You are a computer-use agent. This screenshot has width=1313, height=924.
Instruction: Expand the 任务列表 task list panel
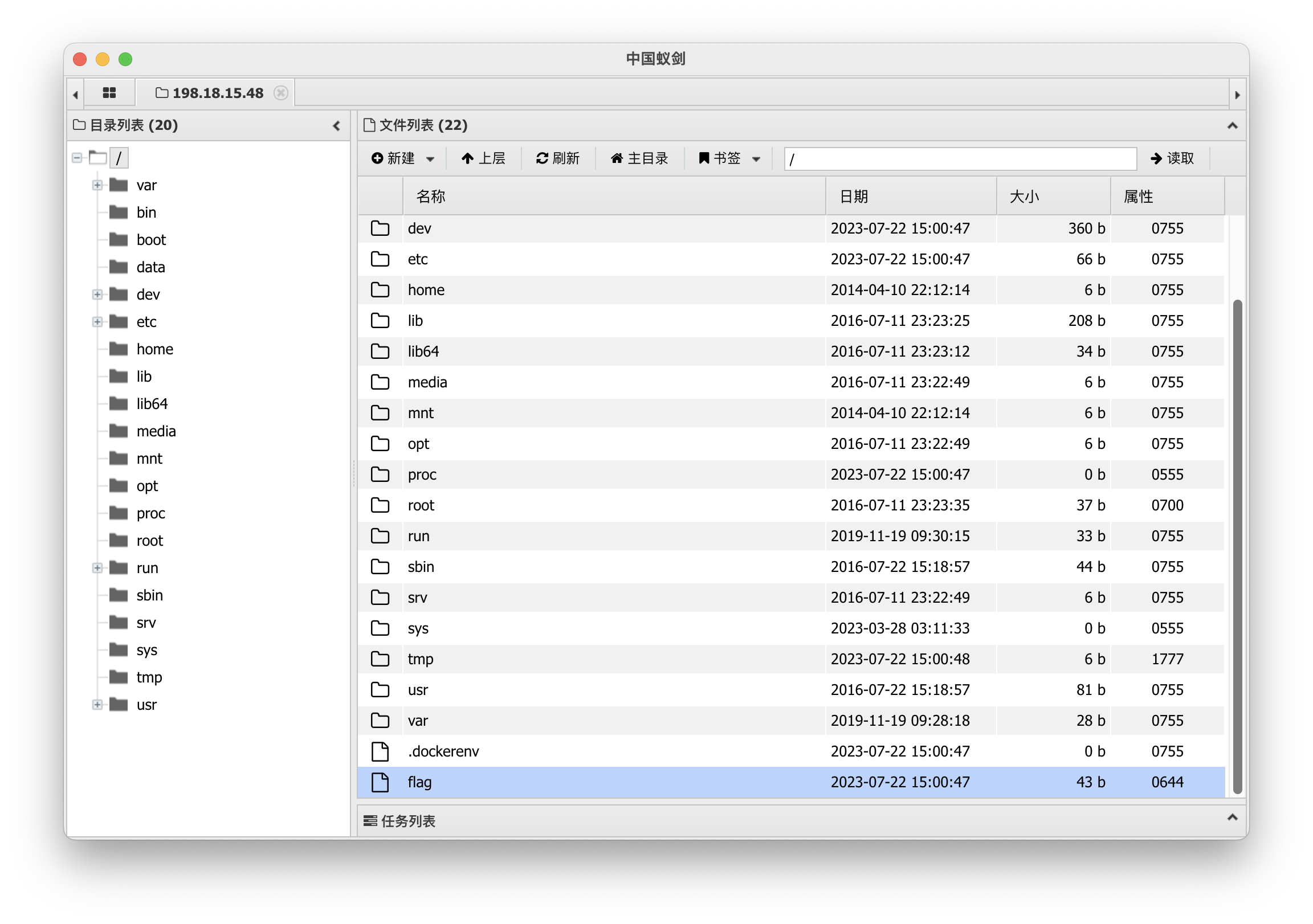1233,817
